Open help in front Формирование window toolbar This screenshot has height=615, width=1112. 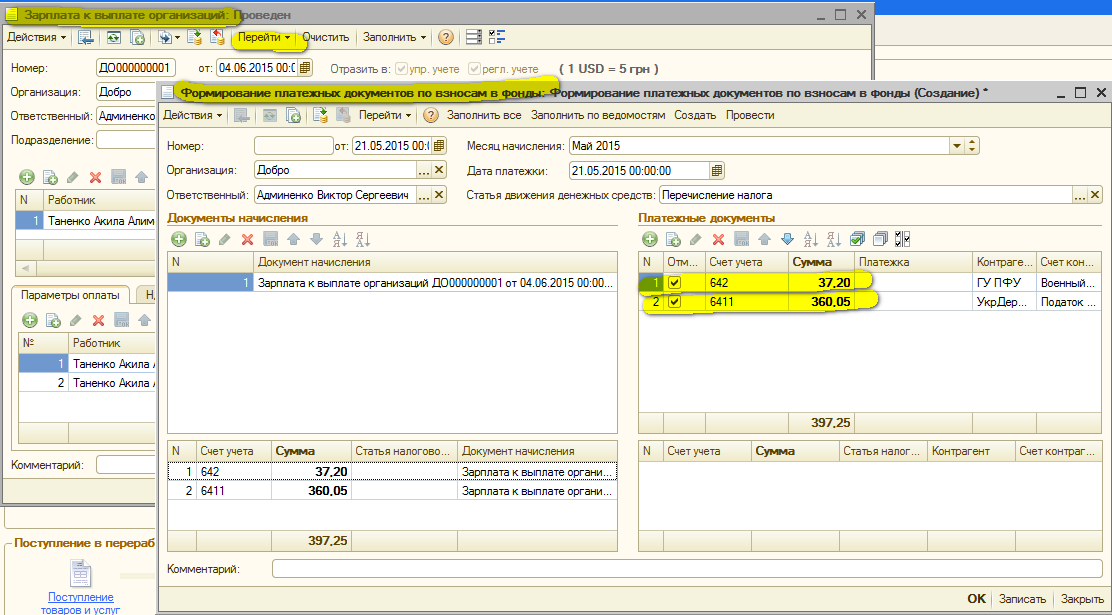pos(430,115)
